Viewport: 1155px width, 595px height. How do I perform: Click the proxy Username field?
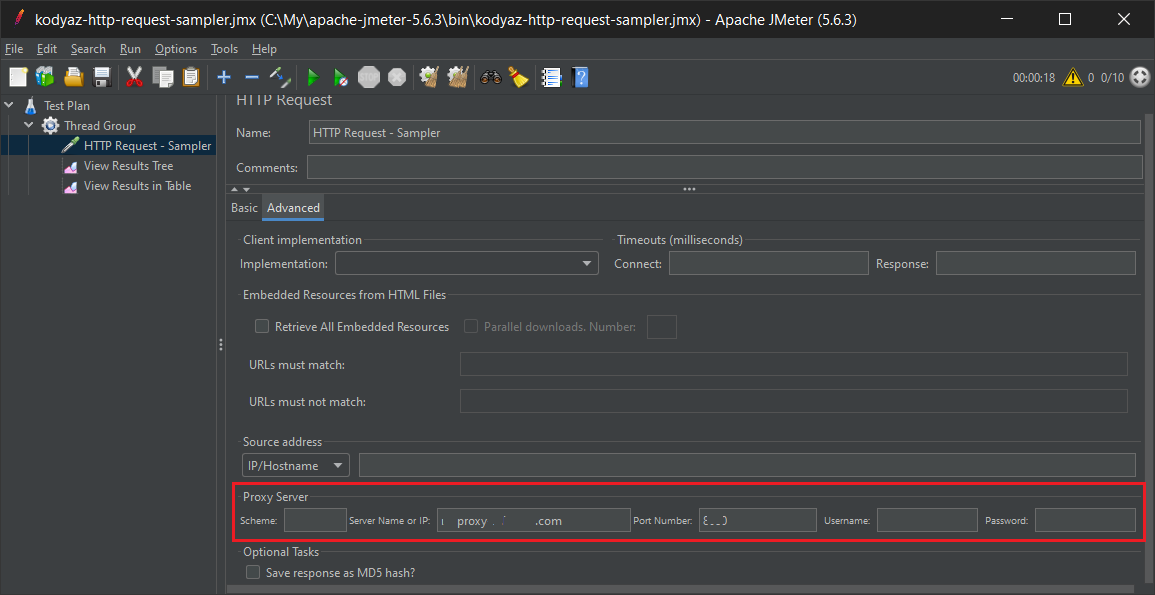(x=927, y=520)
